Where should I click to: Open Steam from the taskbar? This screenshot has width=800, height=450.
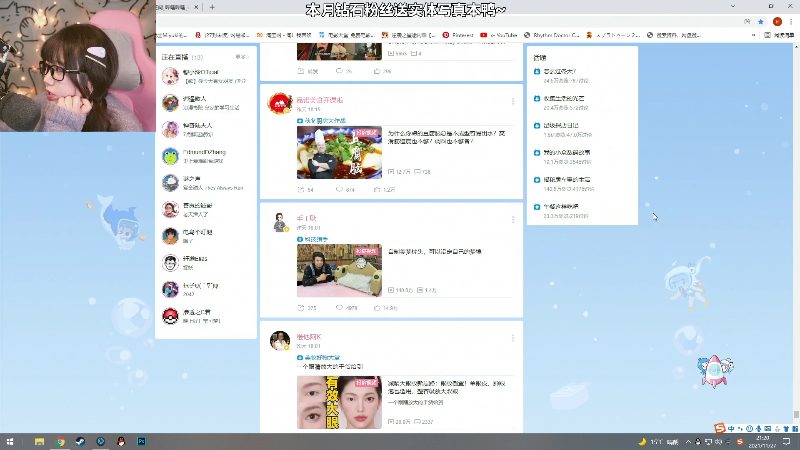coord(81,441)
